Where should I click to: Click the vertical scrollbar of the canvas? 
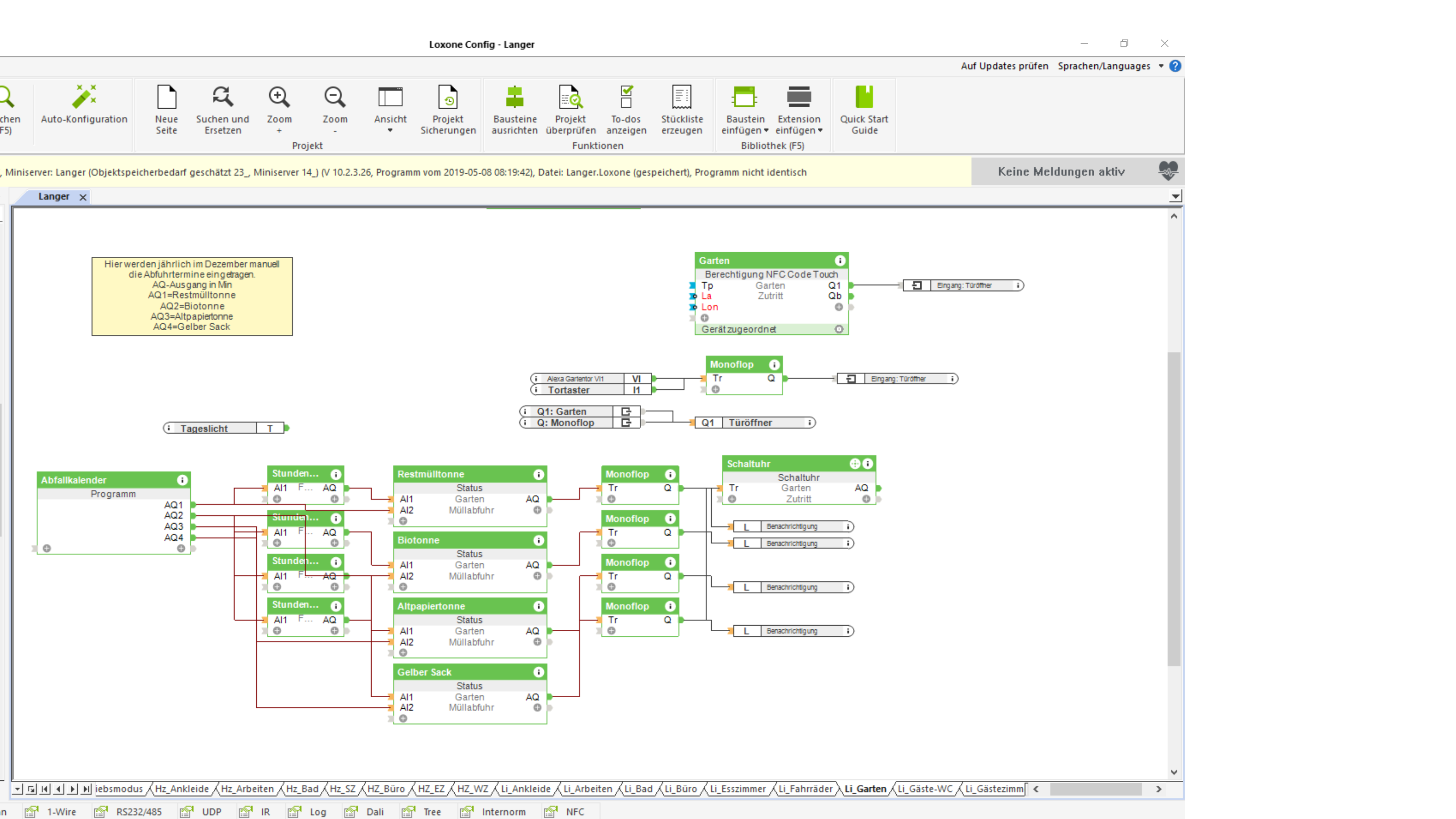coord(1174,509)
